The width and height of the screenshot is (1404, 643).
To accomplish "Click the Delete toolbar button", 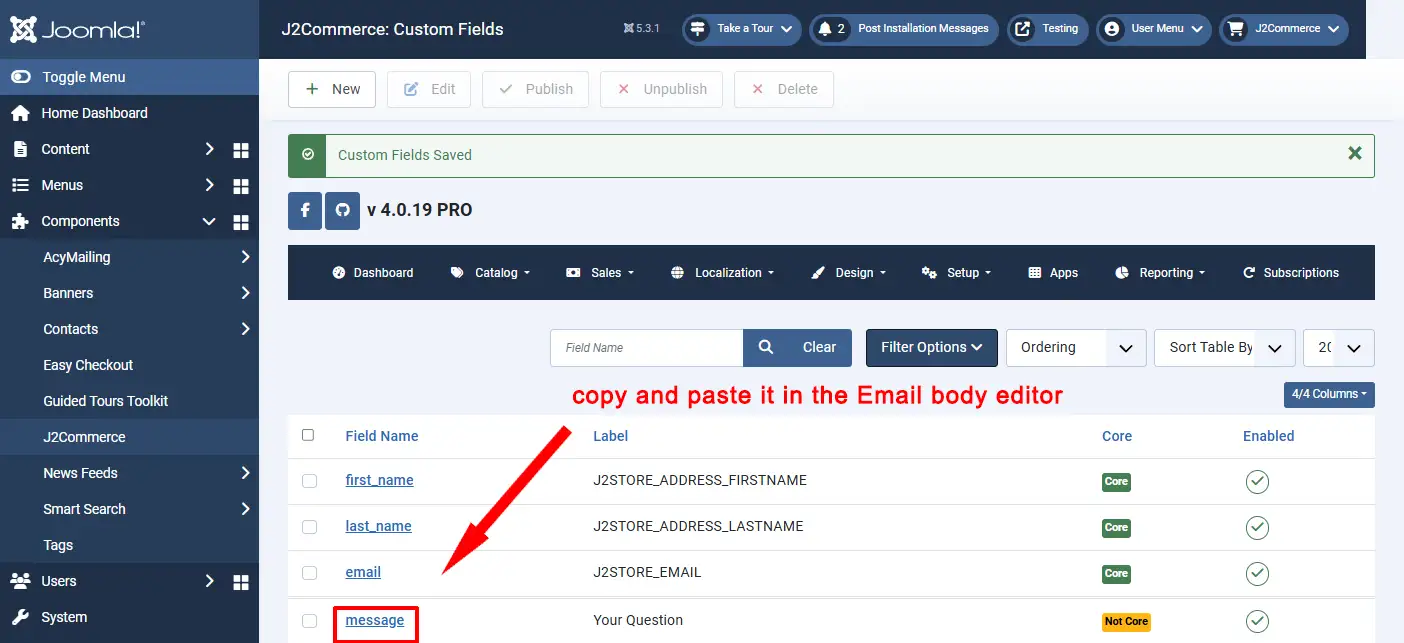I will click(x=784, y=89).
